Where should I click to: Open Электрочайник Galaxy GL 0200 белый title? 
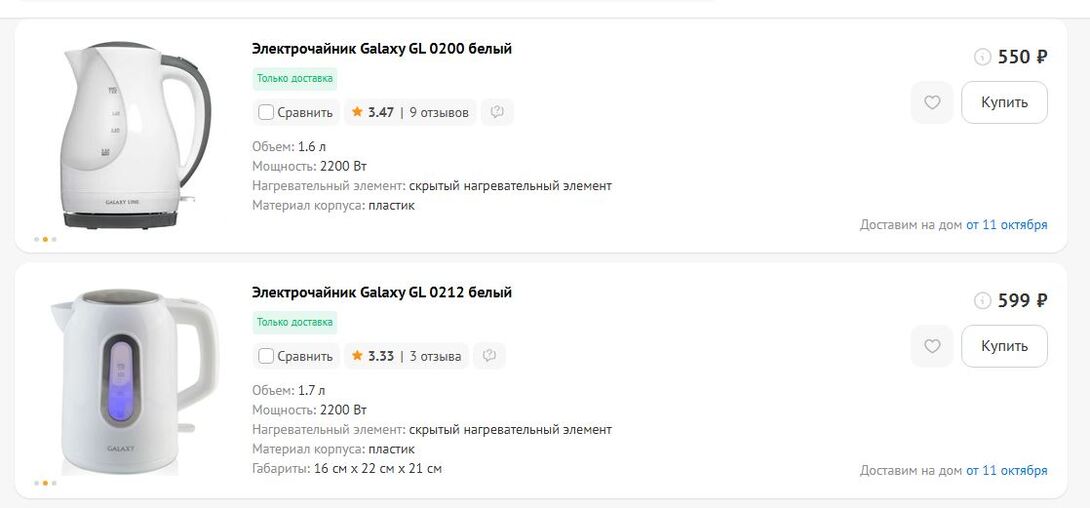tap(382, 49)
